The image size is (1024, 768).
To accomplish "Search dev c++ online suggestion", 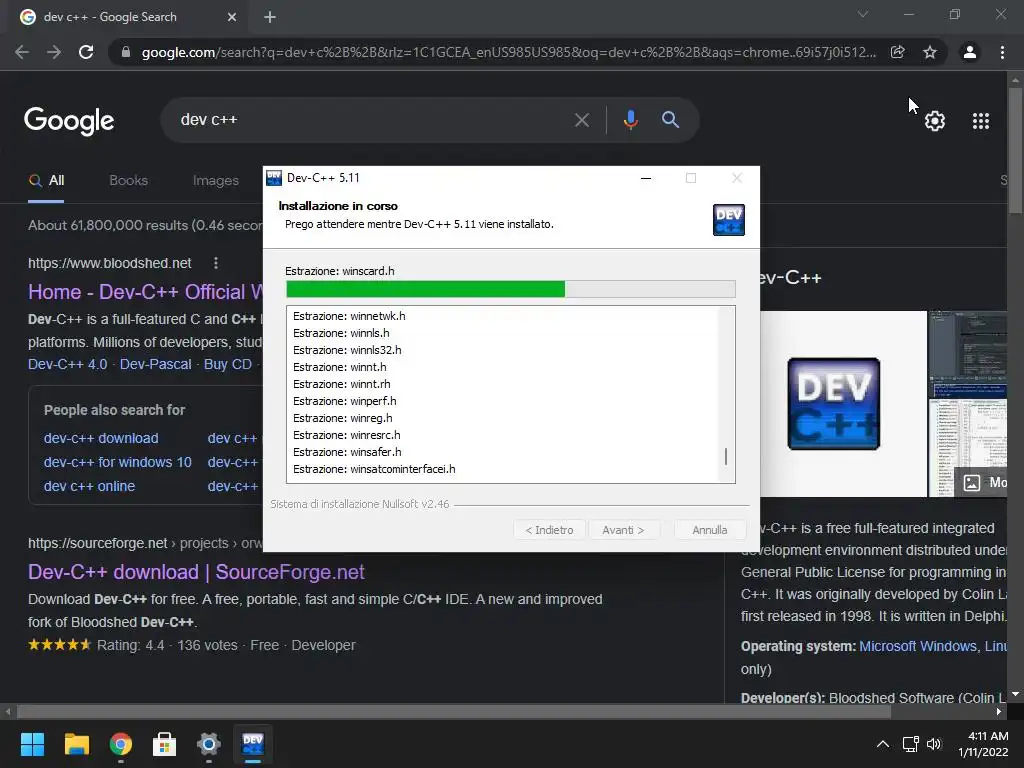I will (89, 487).
